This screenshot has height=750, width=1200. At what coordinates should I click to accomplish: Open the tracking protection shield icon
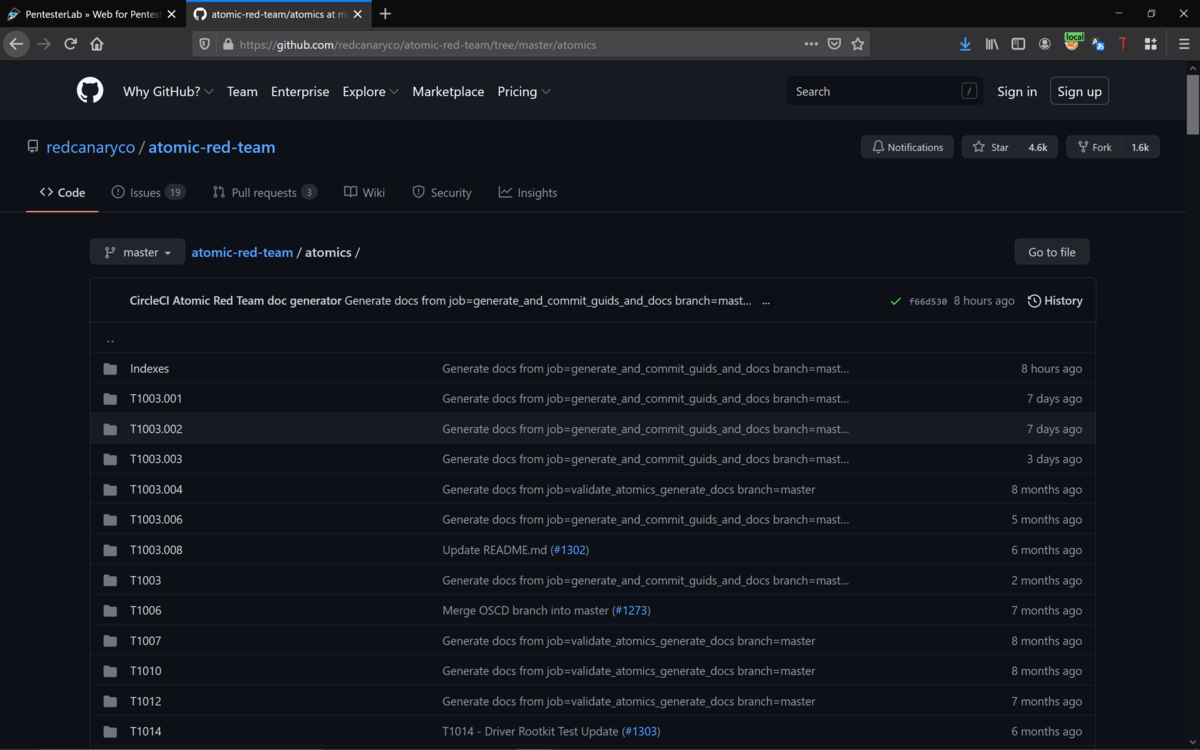[x=205, y=44]
